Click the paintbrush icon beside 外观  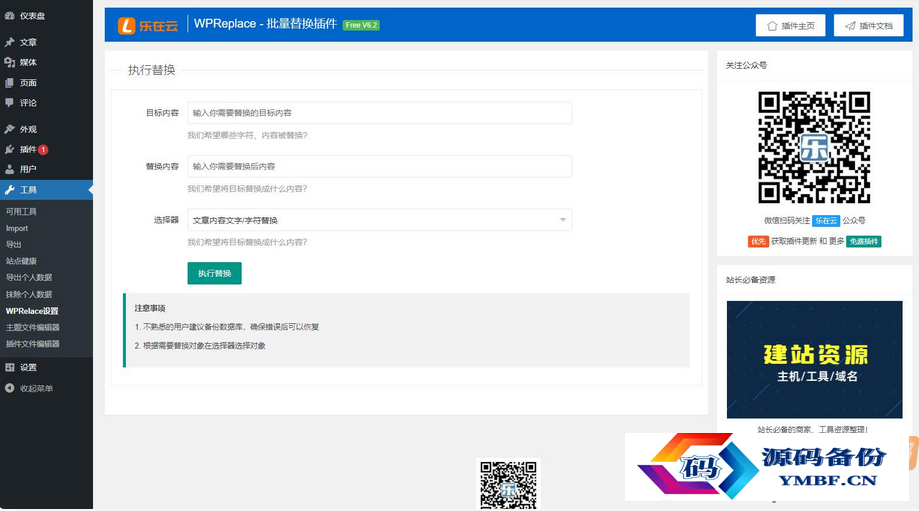coord(9,129)
